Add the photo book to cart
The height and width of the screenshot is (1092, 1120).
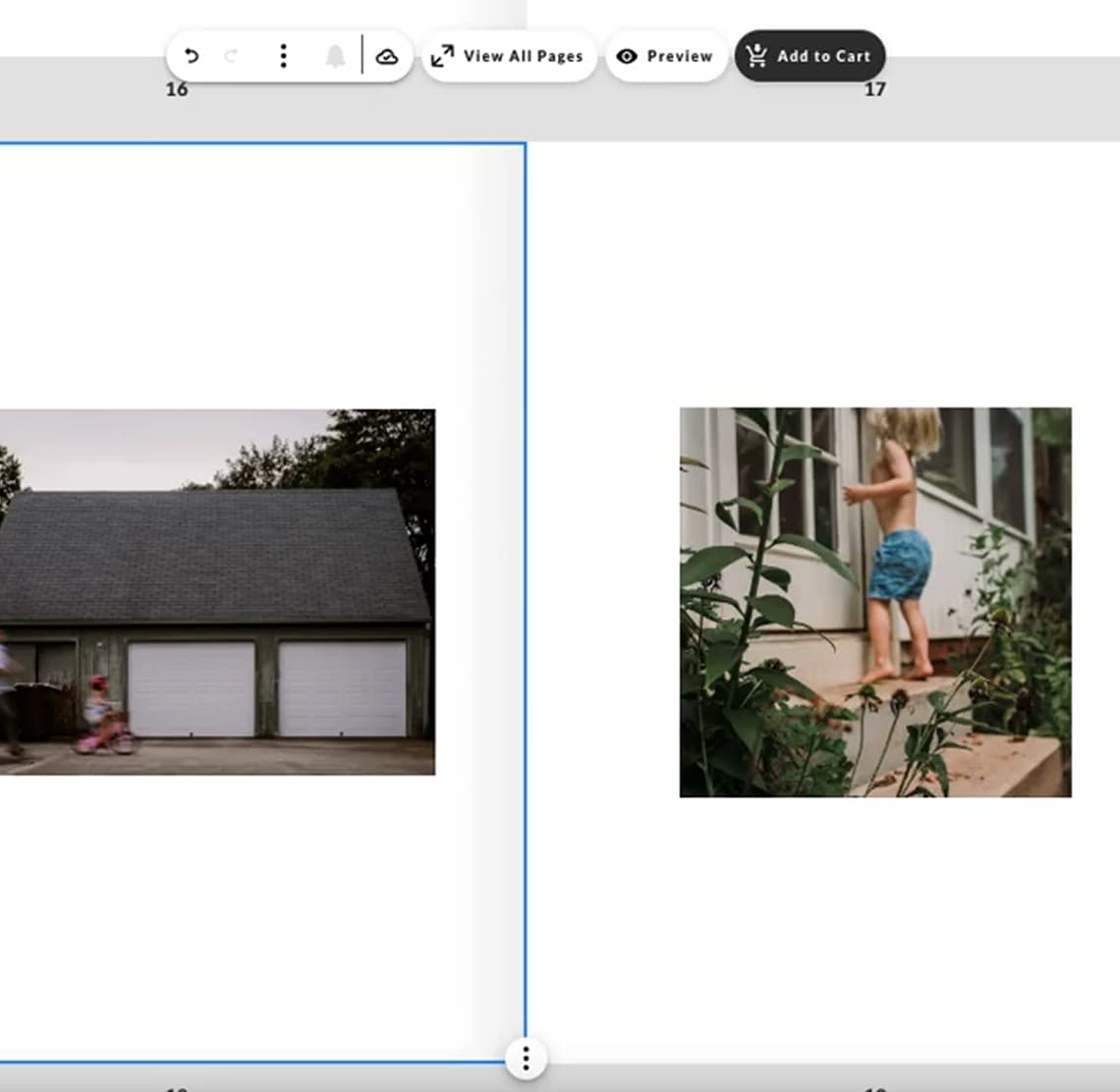822,56
